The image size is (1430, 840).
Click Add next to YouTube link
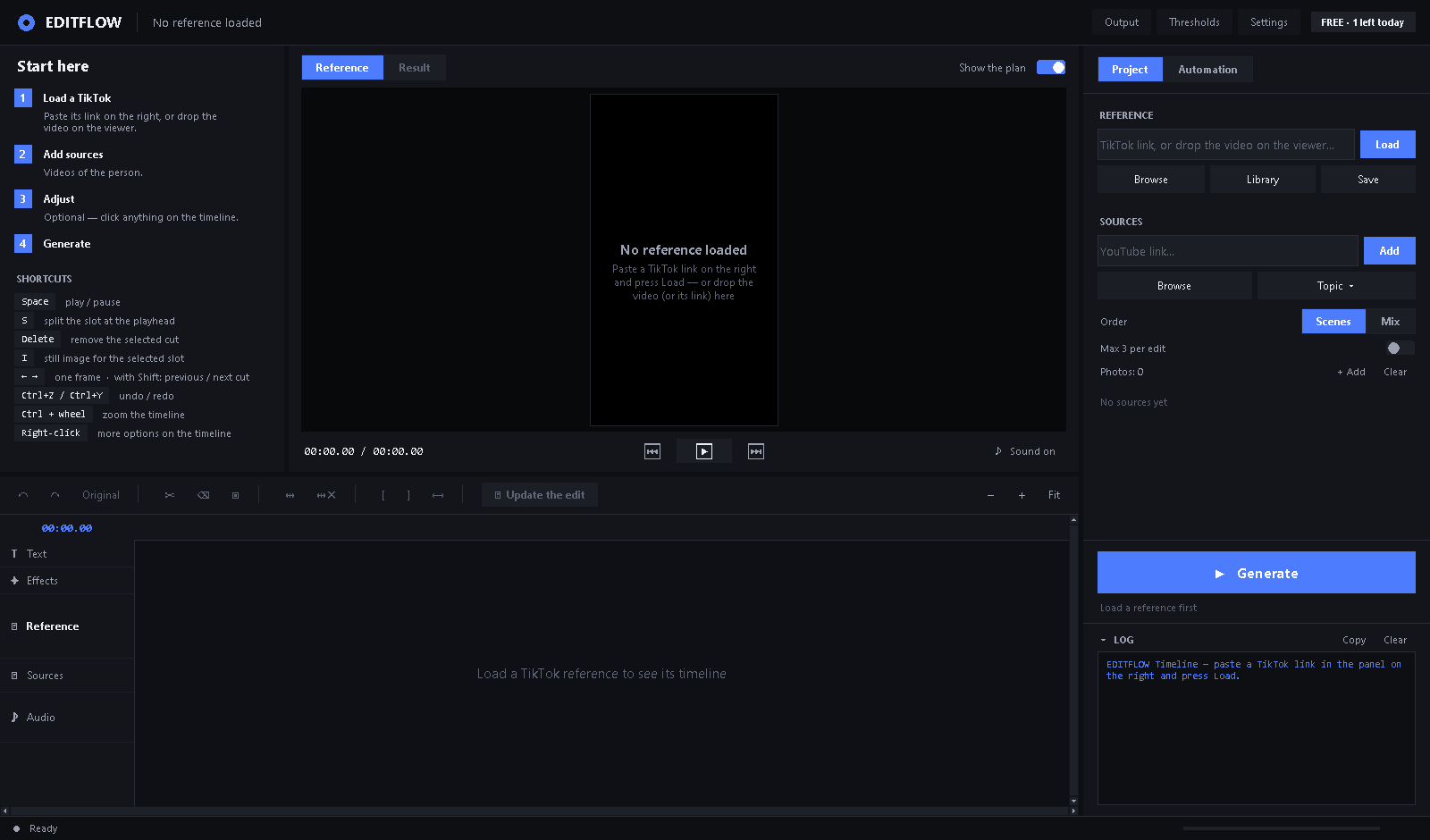click(x=1389, y=251)
